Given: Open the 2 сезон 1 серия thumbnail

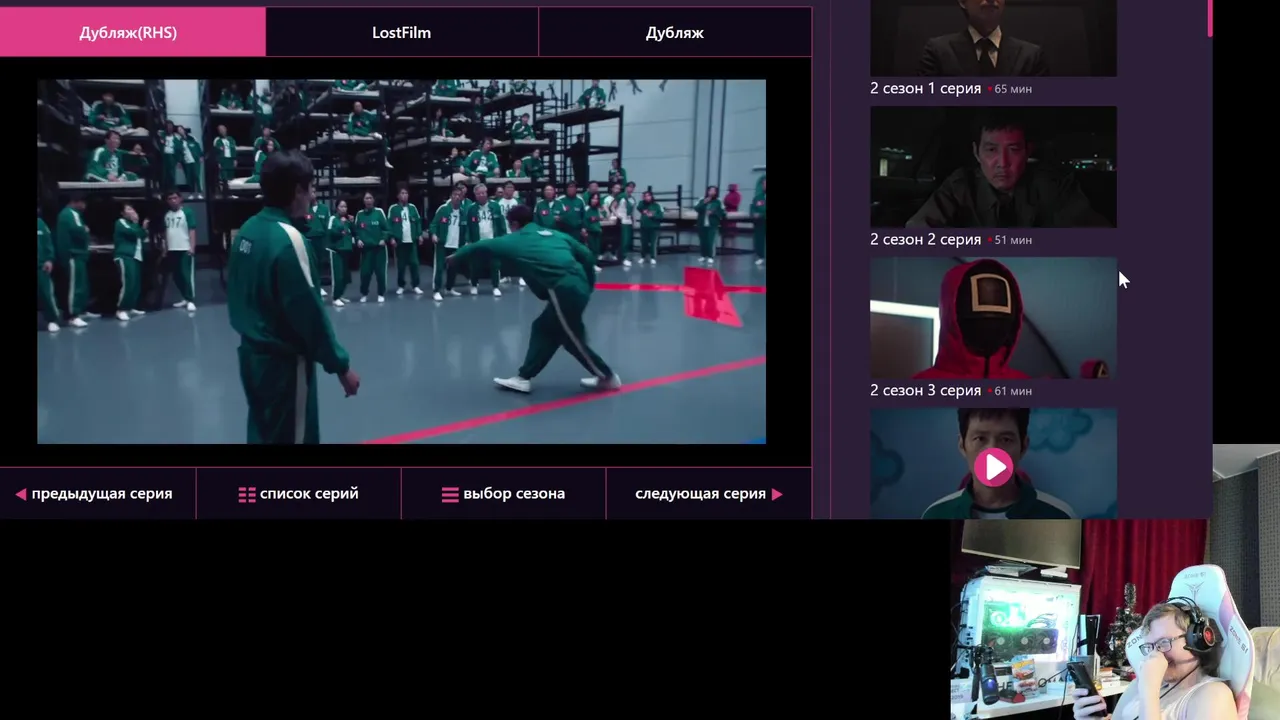Looking at the screenshot, I should 993,38.
